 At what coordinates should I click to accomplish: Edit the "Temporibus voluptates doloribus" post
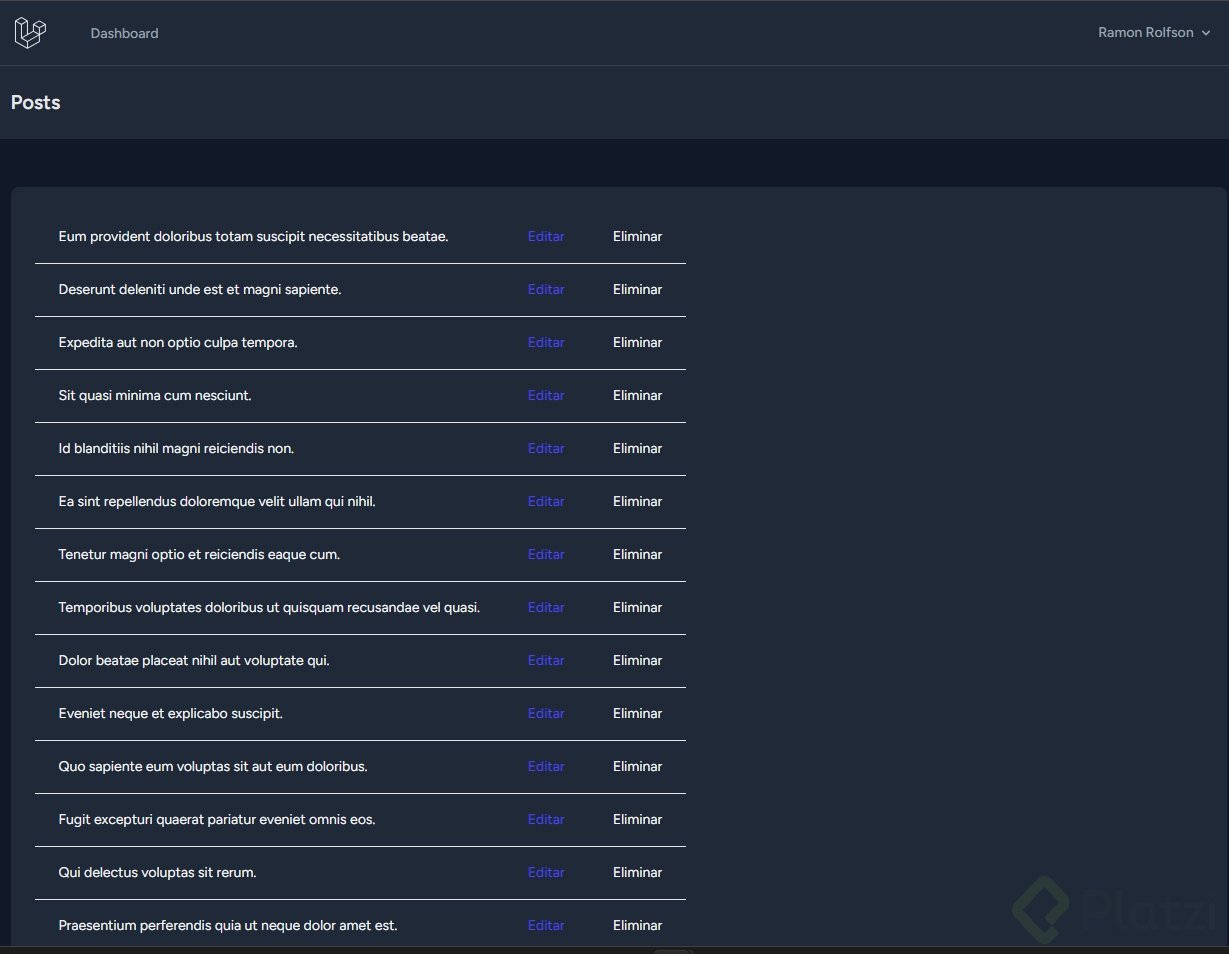[x=546, y=608]
